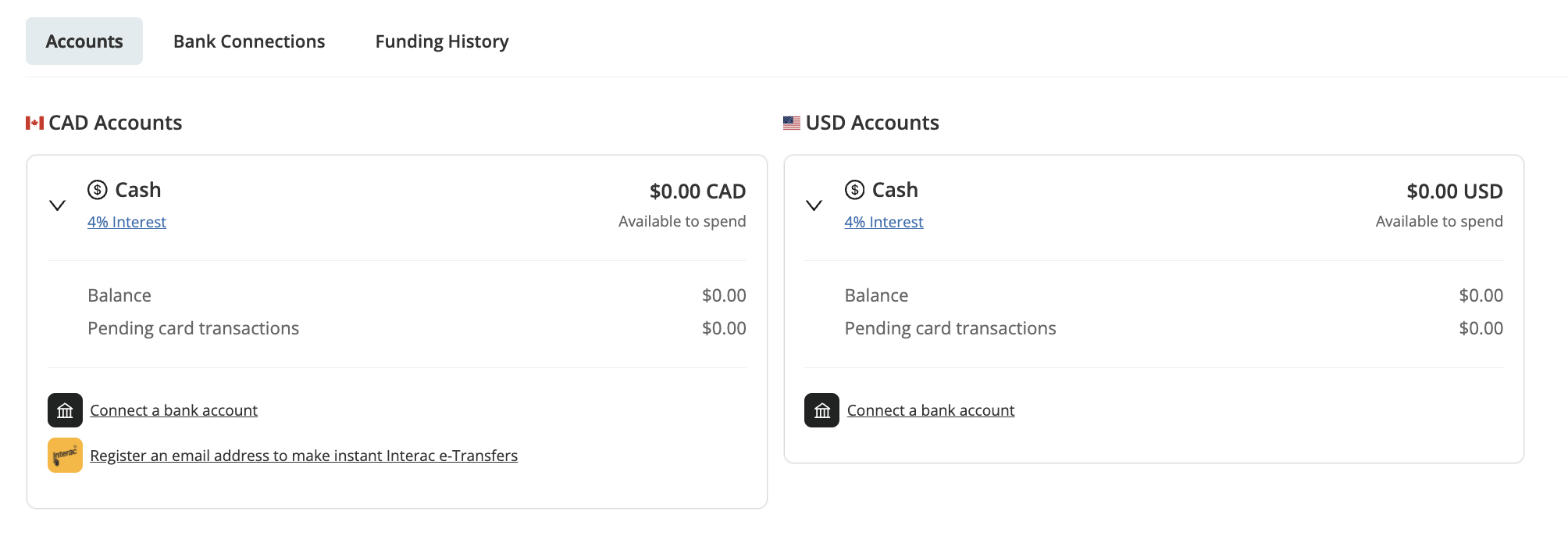Click the dollar coin icon in CAD Cash
This screenshot has height=547, width=1568.
[98, 190]
